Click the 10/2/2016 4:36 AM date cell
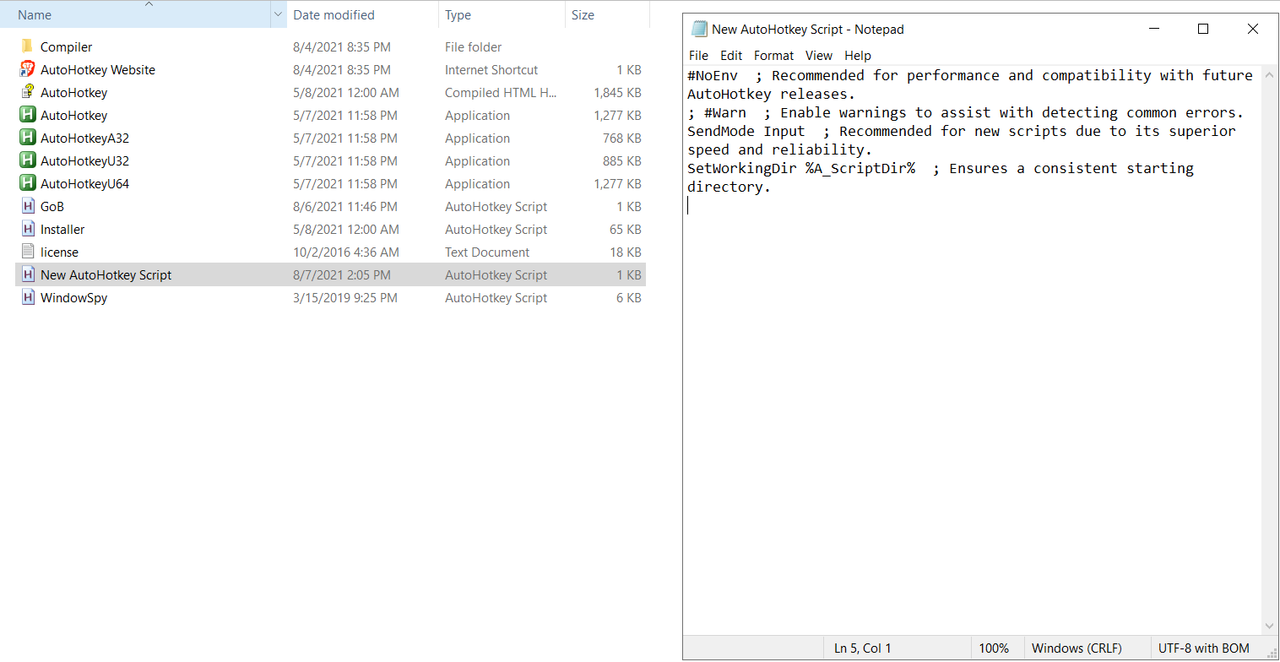This screenshot has width=1280, height=662. (x=346, y=252)
